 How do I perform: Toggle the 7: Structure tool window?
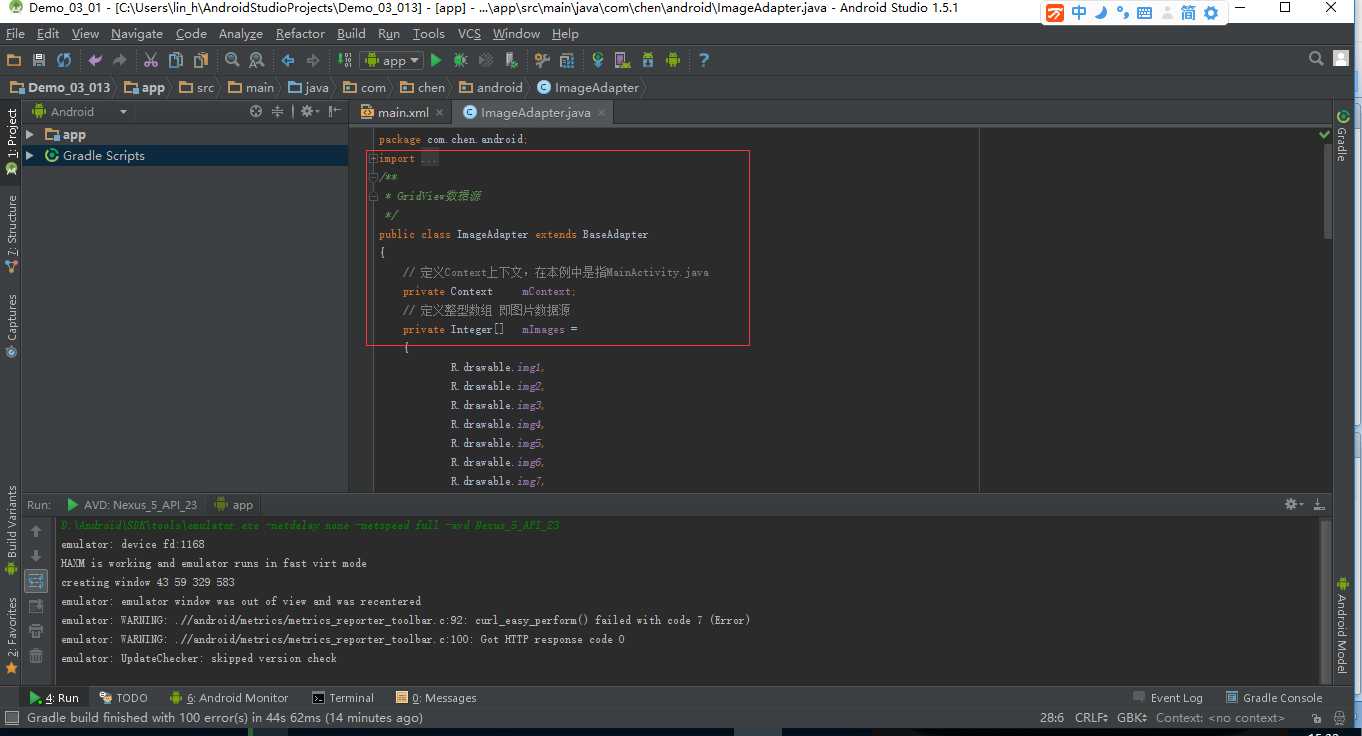(x=11, y=234)
